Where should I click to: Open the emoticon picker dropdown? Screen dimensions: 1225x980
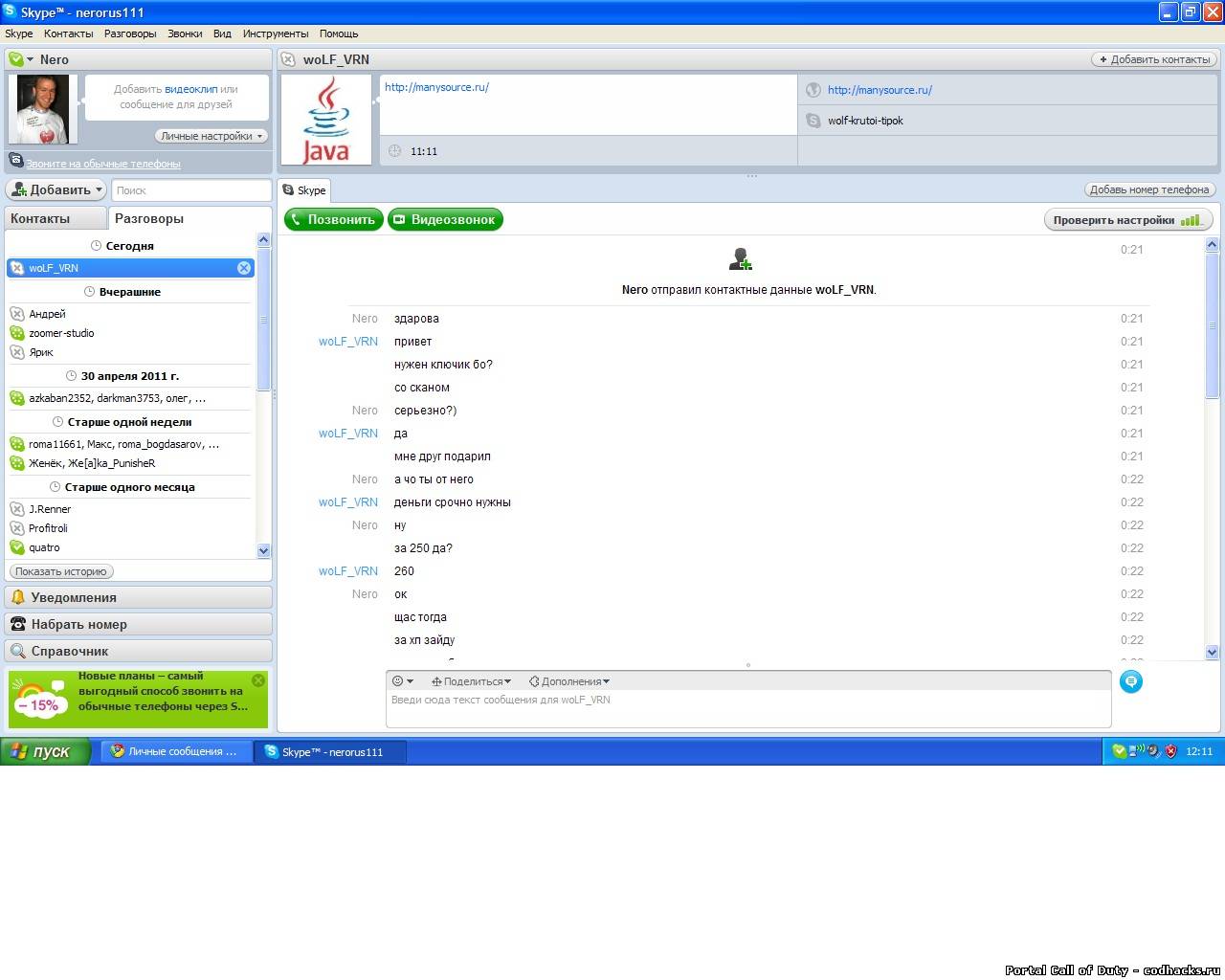pos(403,681)
